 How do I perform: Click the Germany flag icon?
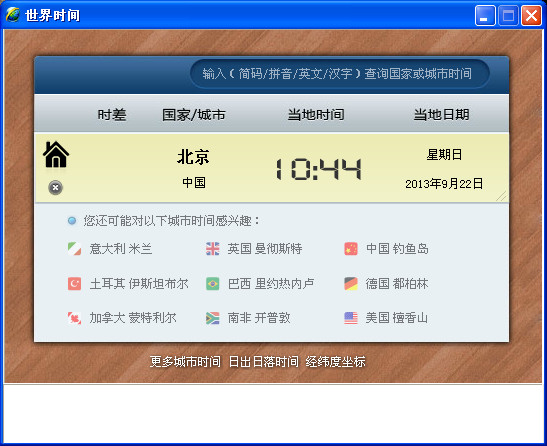point(351,284)
